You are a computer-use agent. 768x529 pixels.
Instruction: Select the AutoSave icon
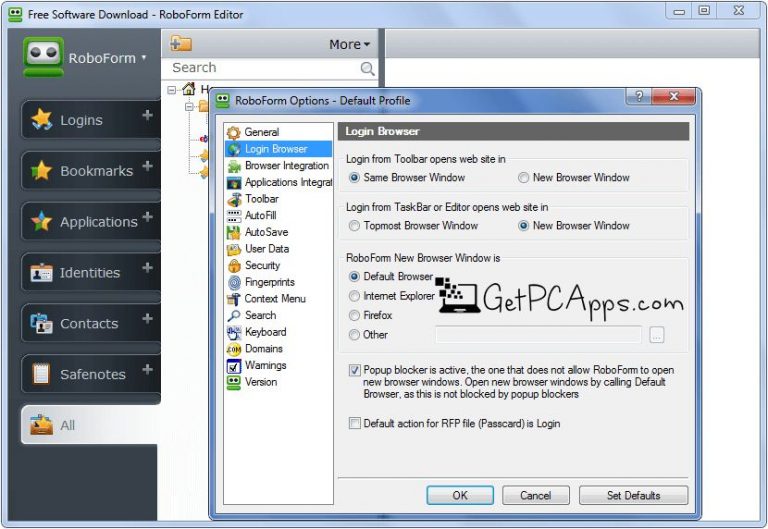234,232
